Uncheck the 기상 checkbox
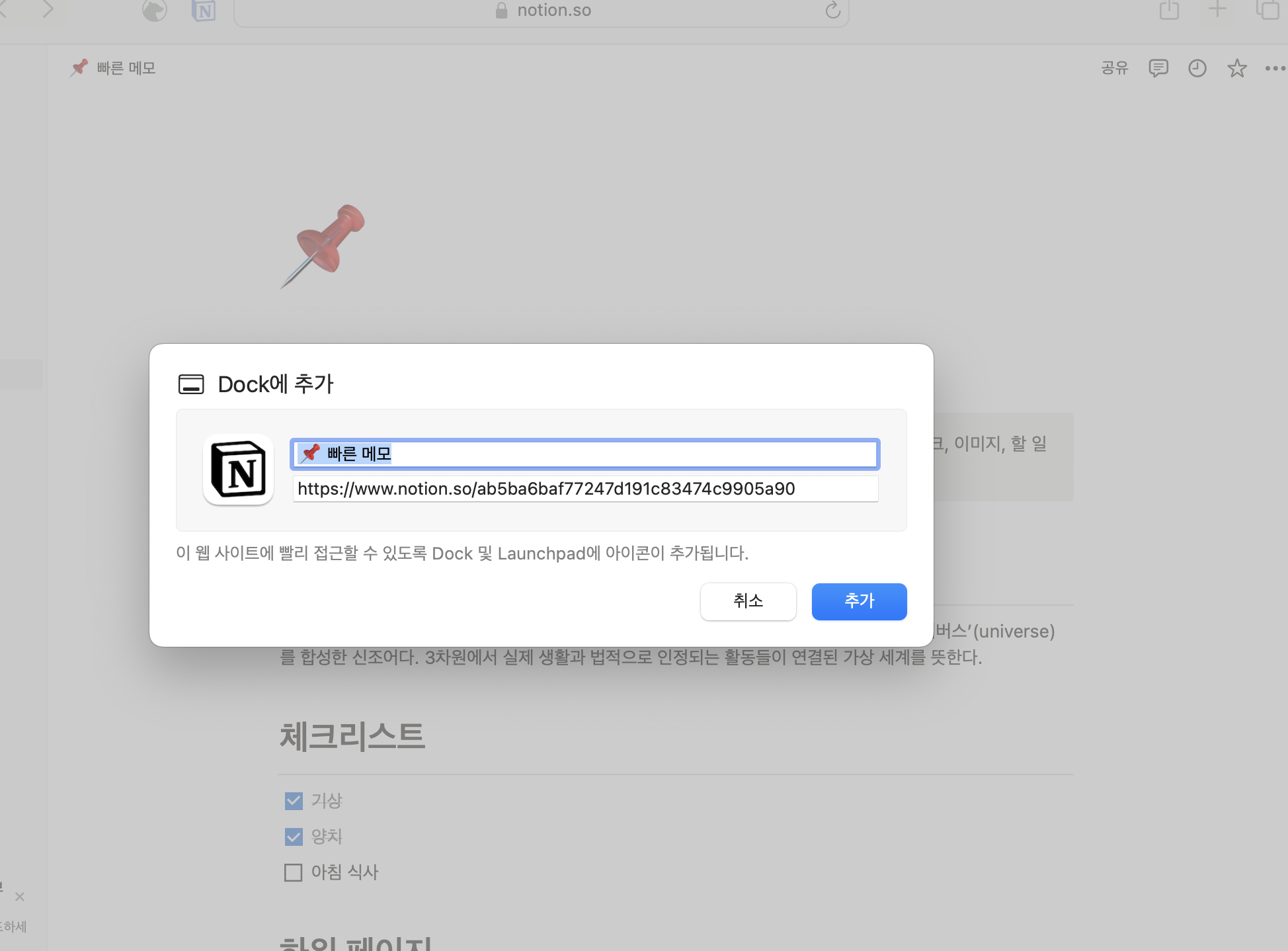Viewport: 1288px width, 951px height. [x=294, y=801]
